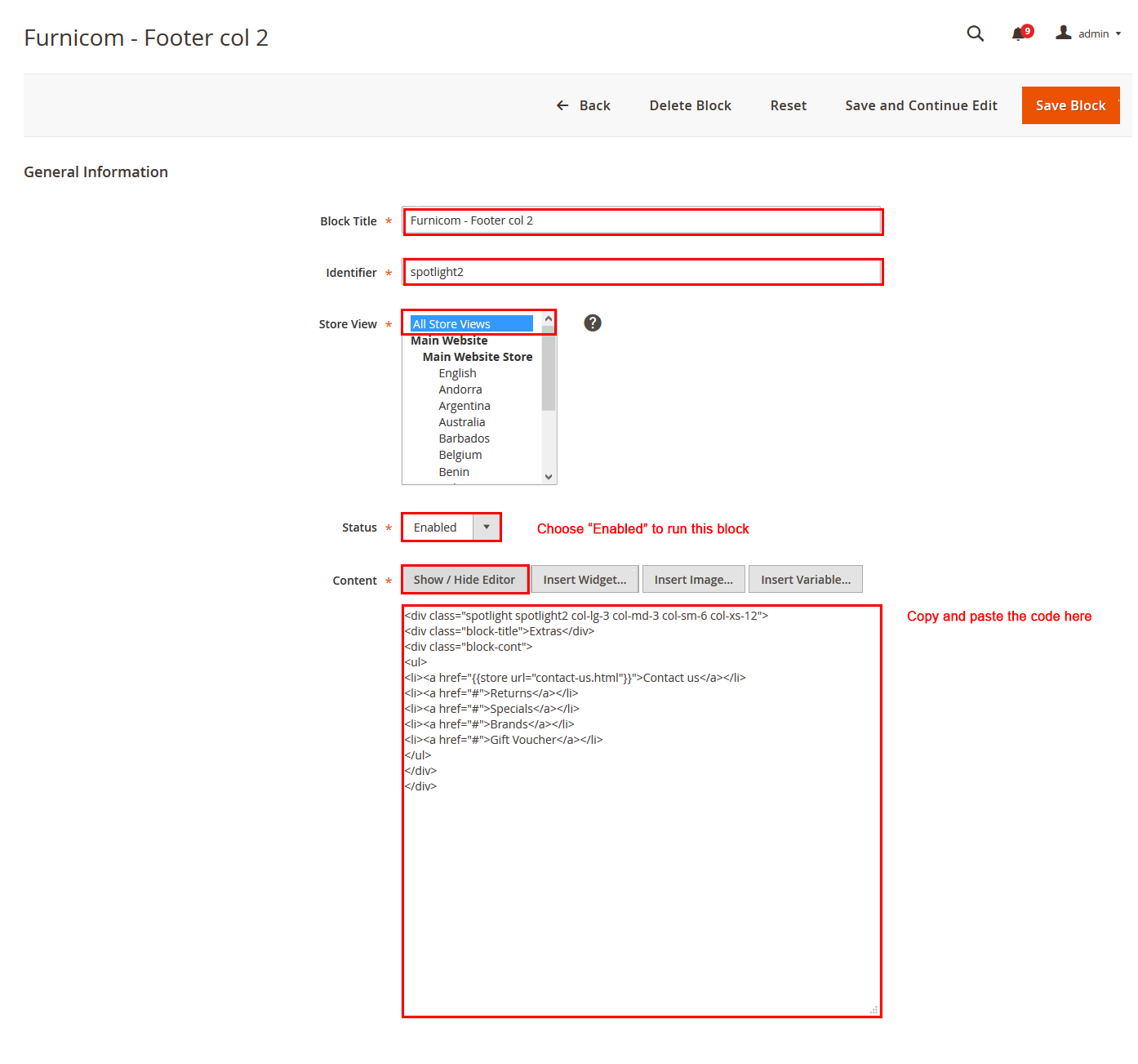Click the General Information section heading
This screenshot has width=1138, height=1064.
96,171
